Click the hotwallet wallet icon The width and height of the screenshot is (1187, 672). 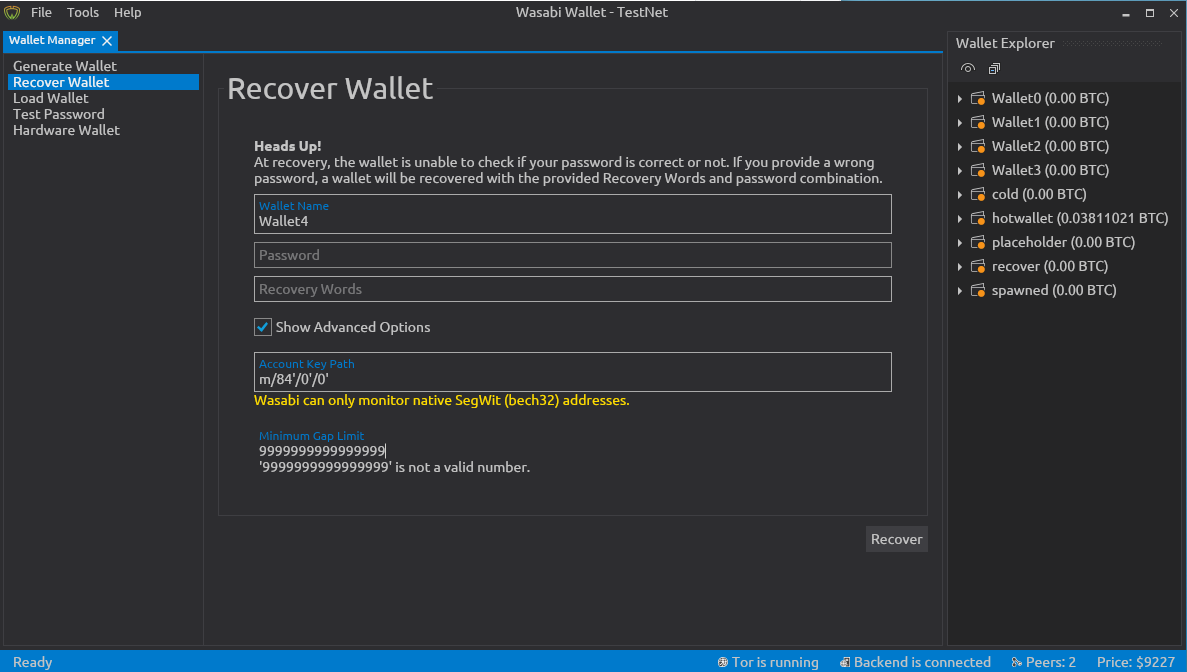click(x=978, y=219)
